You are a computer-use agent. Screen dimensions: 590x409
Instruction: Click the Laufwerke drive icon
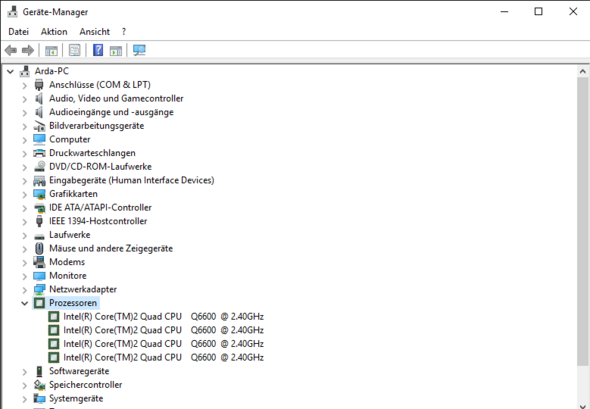(39, 236)
